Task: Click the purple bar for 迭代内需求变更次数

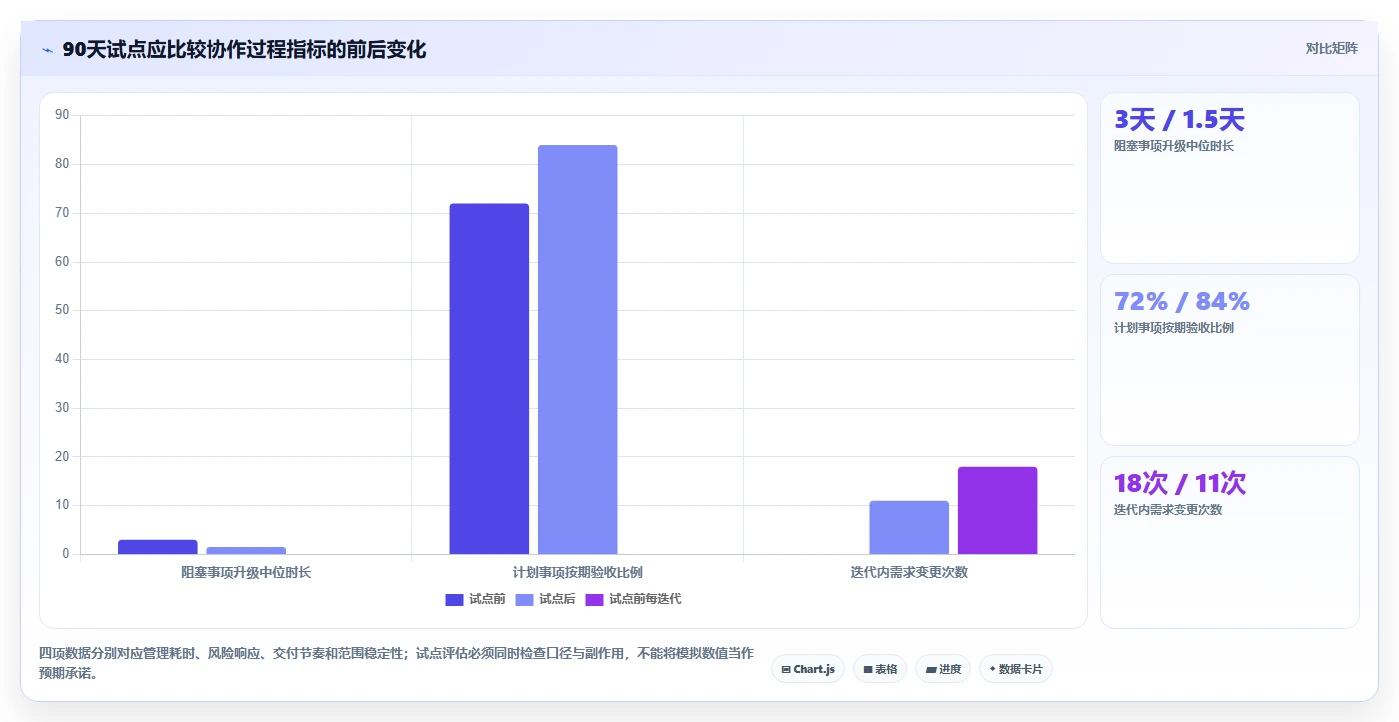Action: pos(997,510)
